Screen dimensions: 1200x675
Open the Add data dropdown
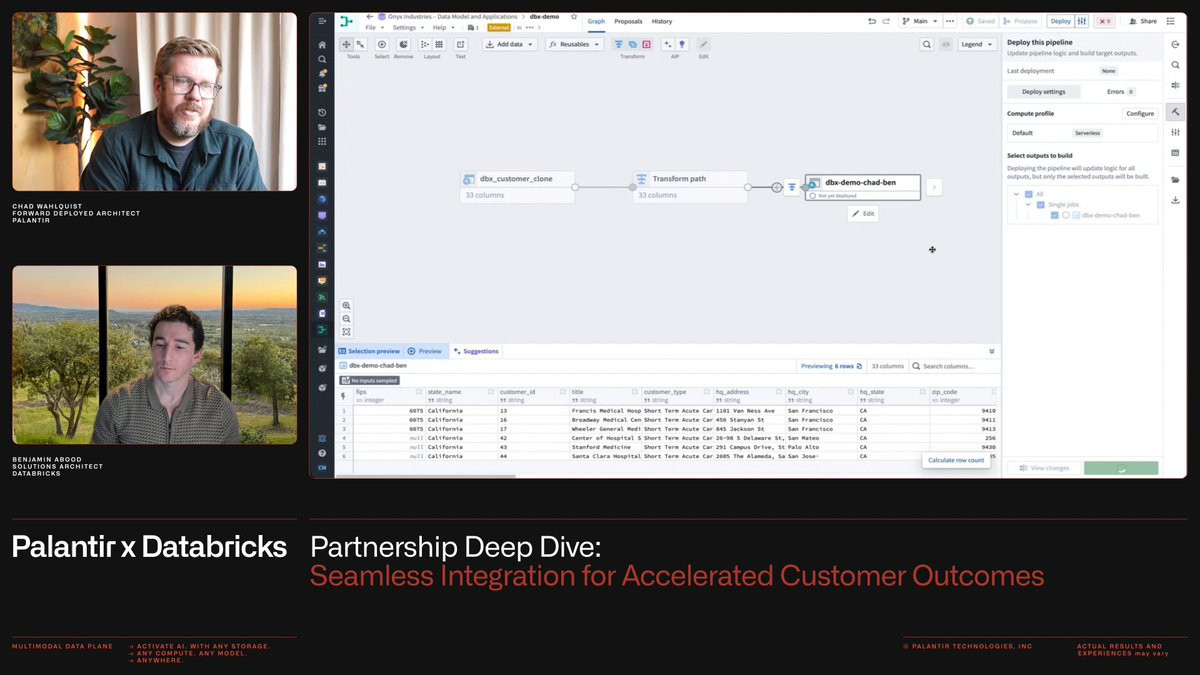pyautogui.click(x=510, y=44)
